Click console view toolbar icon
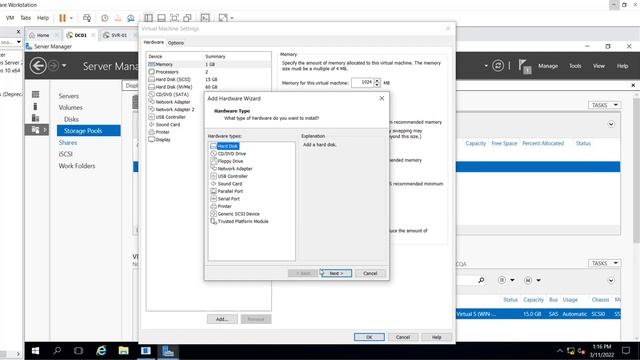Image resolution: width=640 pixels, height=360 pixels. 205,18
